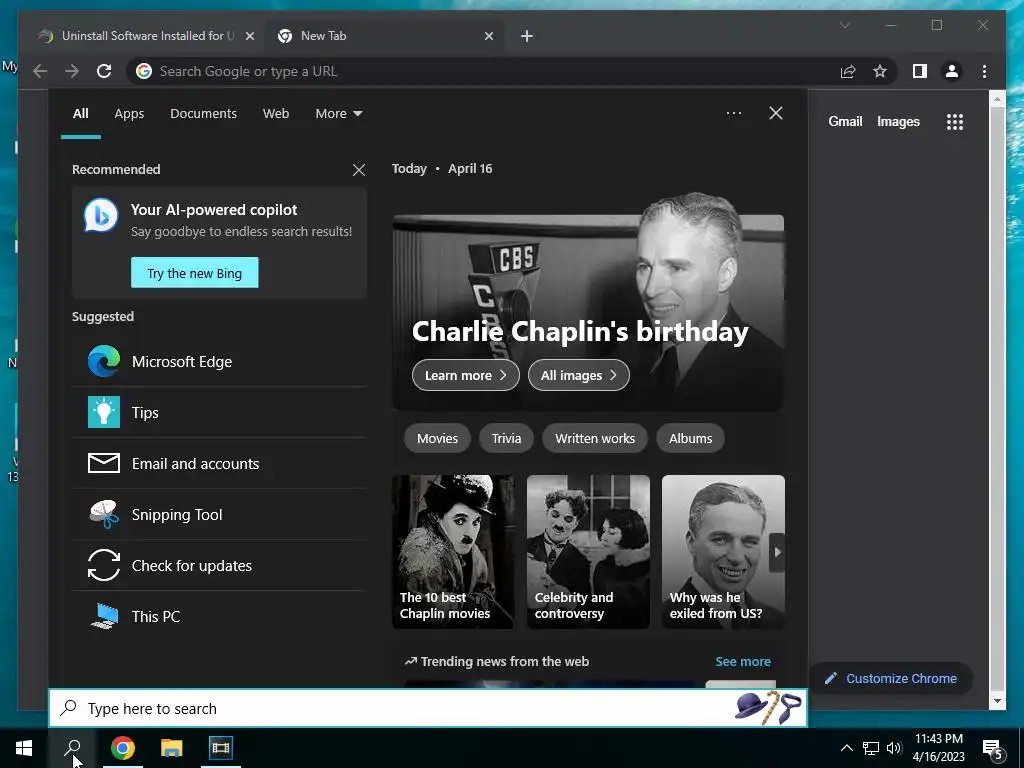
Task: Close the Uninstall Software tab
Action: coord(249,37)
